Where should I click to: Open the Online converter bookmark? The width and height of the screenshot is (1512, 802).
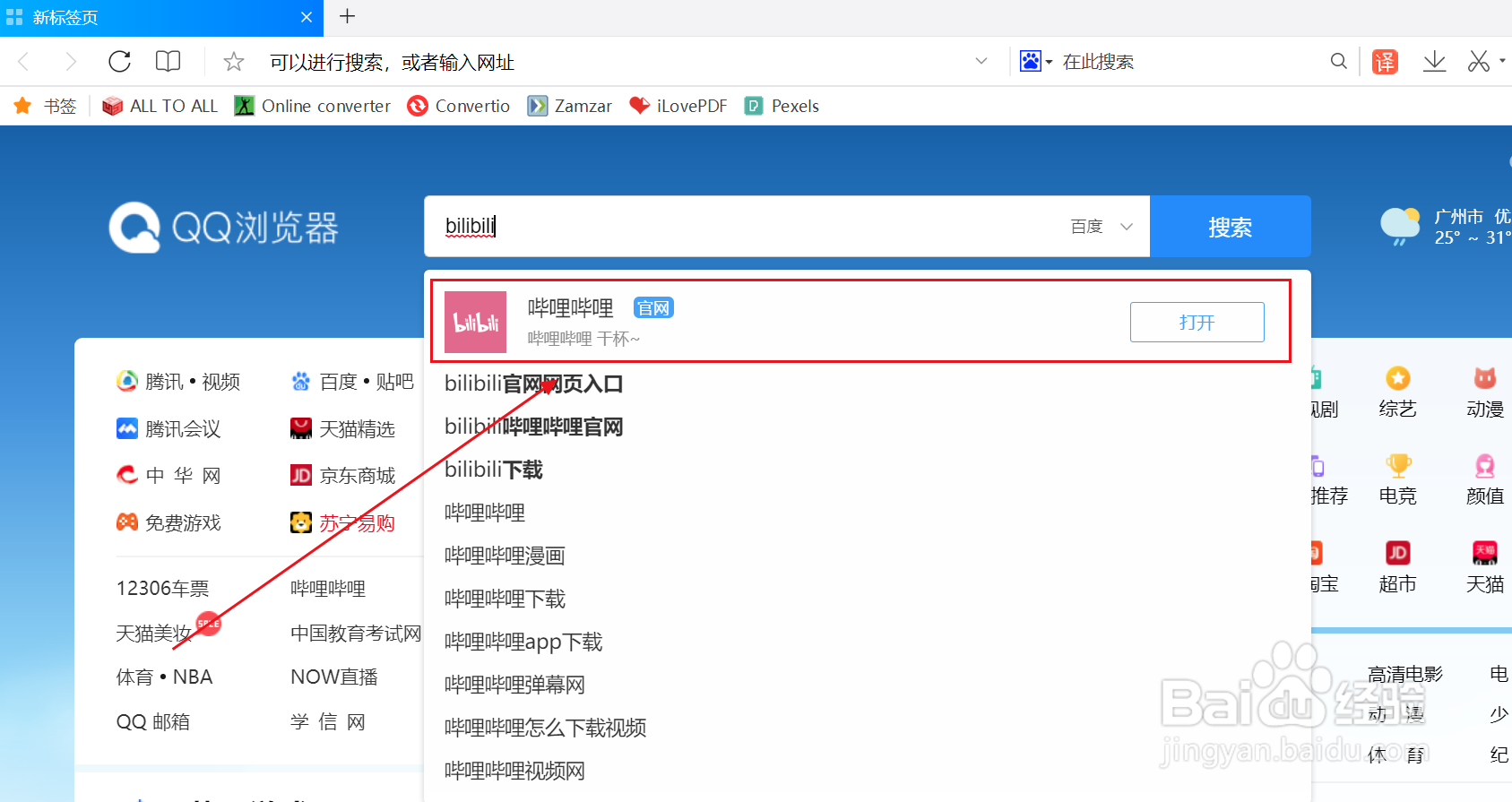(312, 106)
